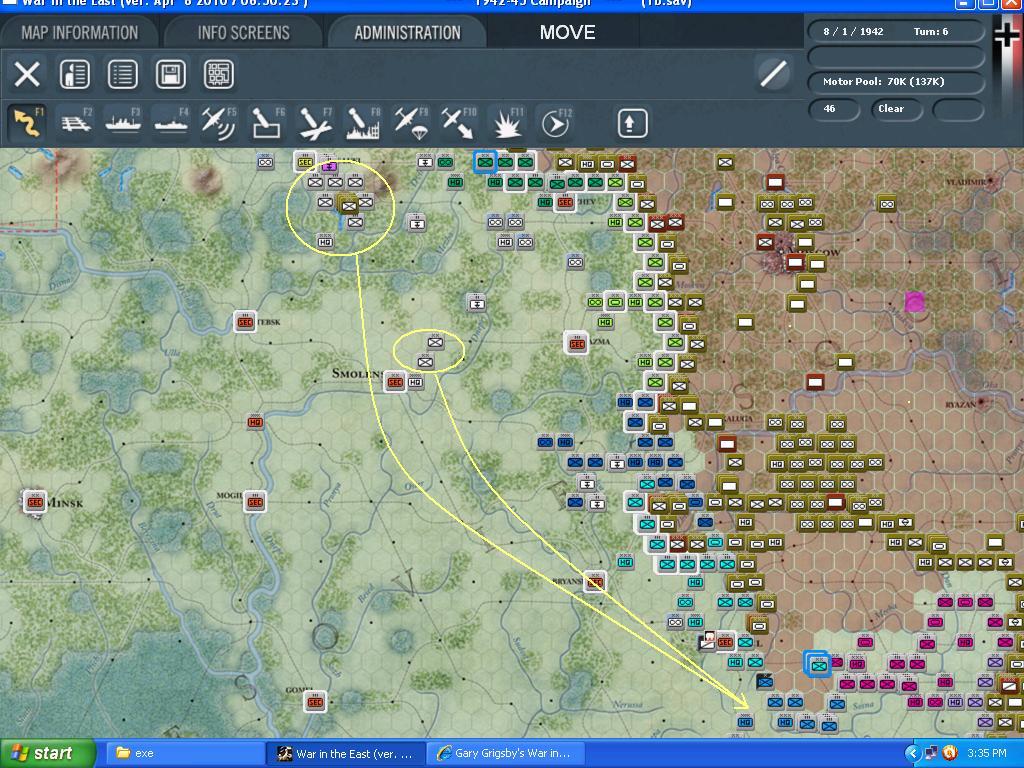Image resolution: width=1024 pixels, height=768 pixels.
Task: Select the F3 naval transport ship icon
Action: click(123, 123)
